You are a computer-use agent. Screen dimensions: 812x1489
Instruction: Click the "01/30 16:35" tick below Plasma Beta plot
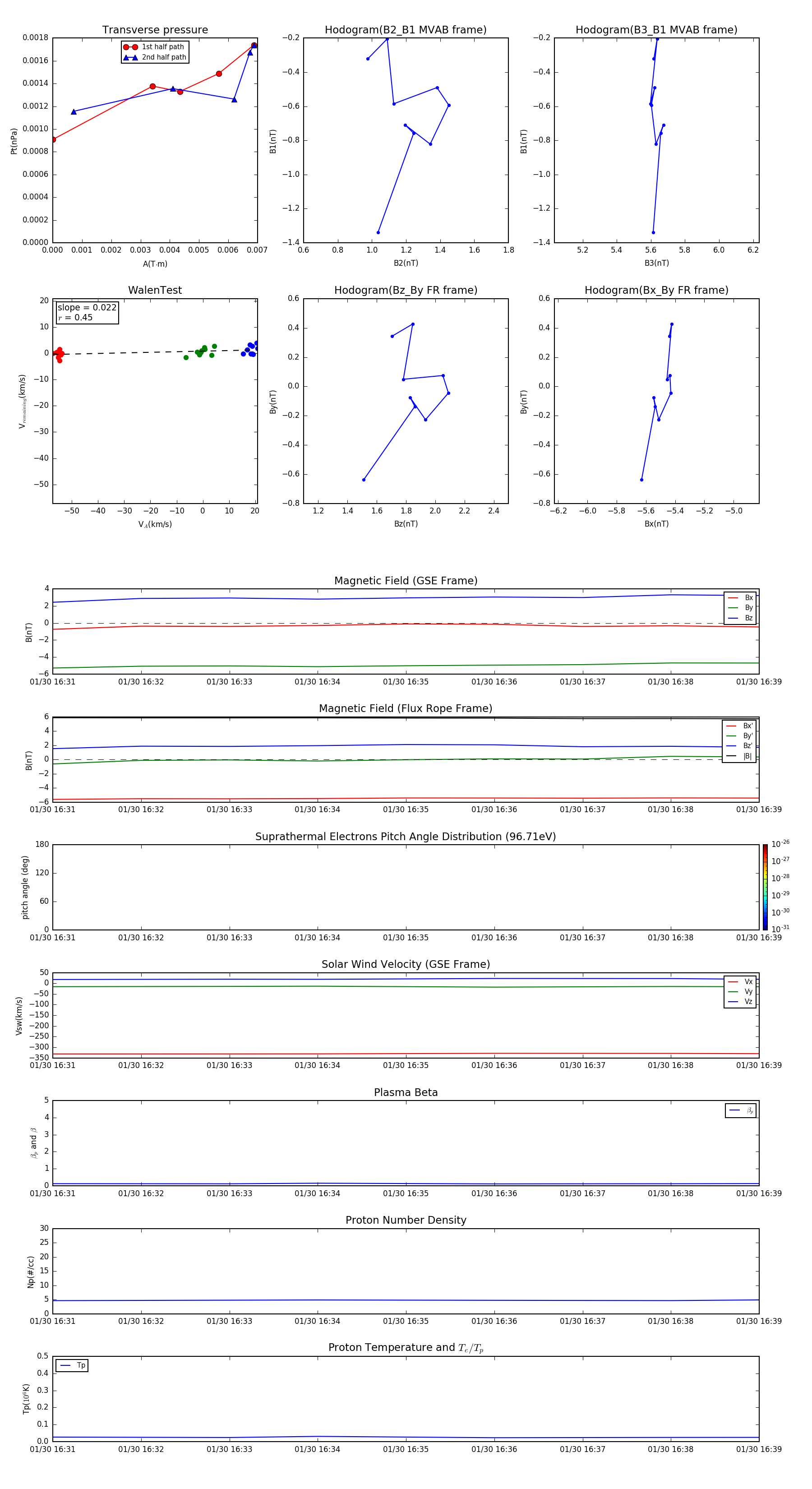[406, 1193]
